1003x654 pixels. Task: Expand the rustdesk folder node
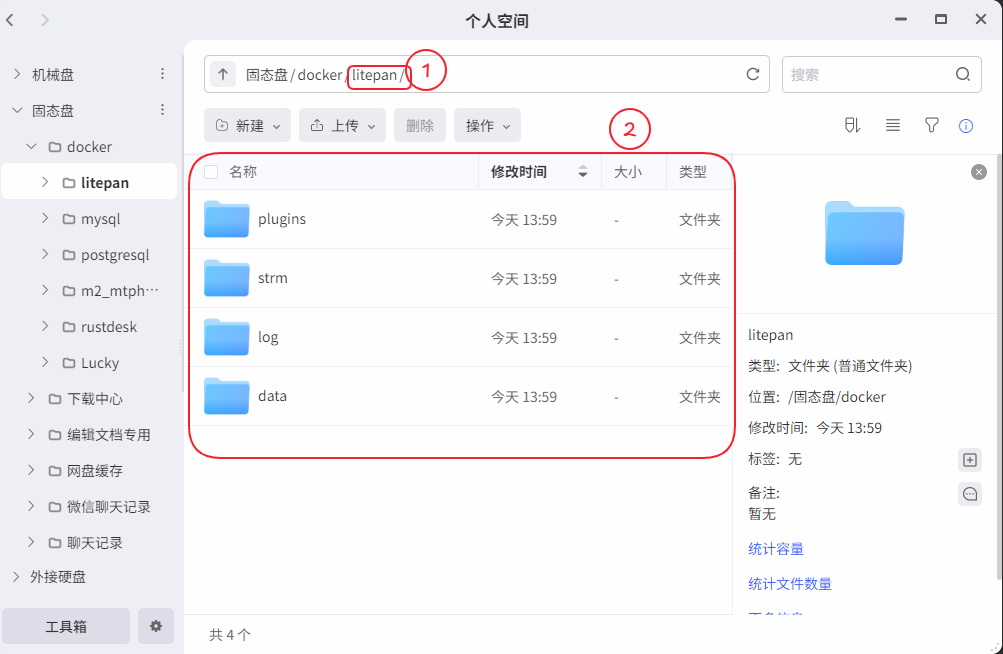click(45, 326)
